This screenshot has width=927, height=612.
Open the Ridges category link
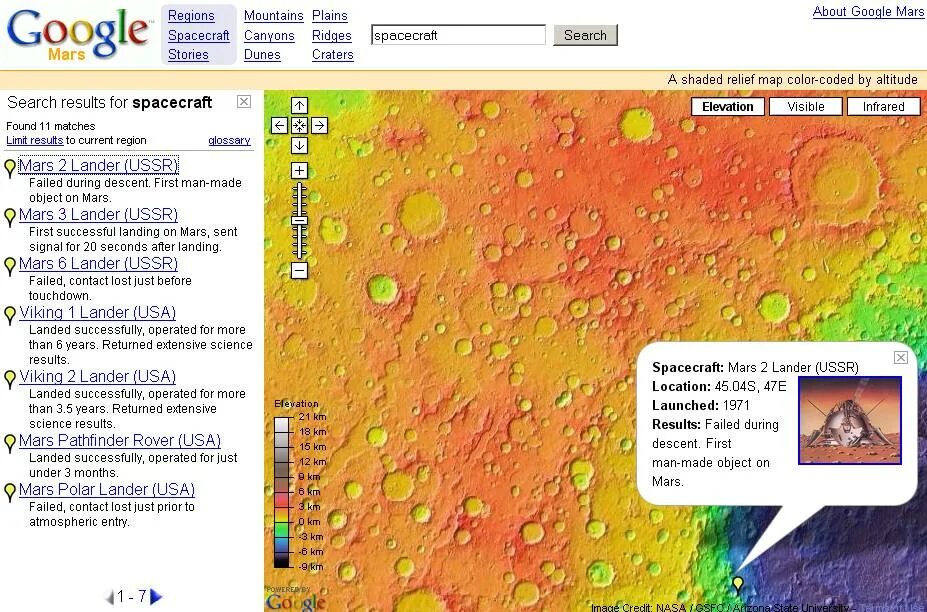point(332,35)
